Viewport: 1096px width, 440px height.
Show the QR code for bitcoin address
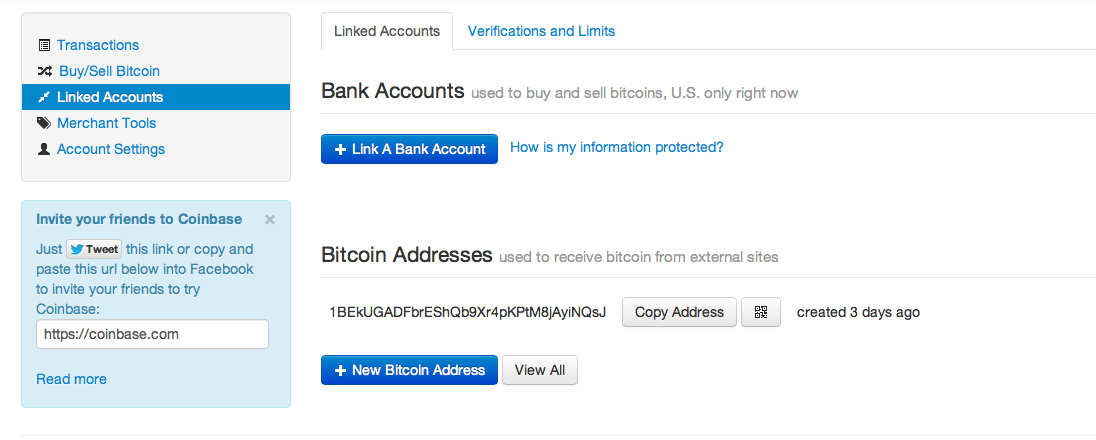761,312
